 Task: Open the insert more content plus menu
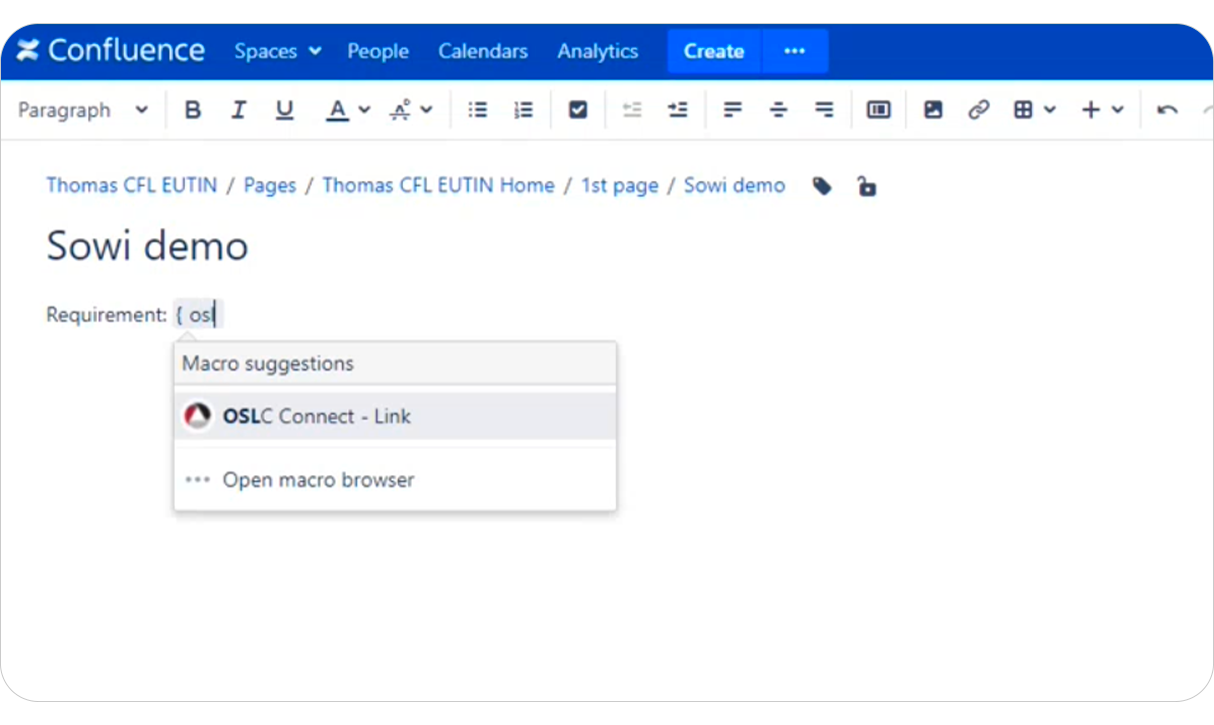tap(1102, 110)
